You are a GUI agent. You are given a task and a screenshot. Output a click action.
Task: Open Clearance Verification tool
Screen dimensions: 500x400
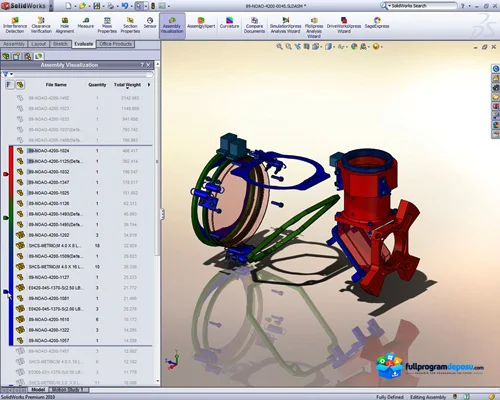point(41,25)
